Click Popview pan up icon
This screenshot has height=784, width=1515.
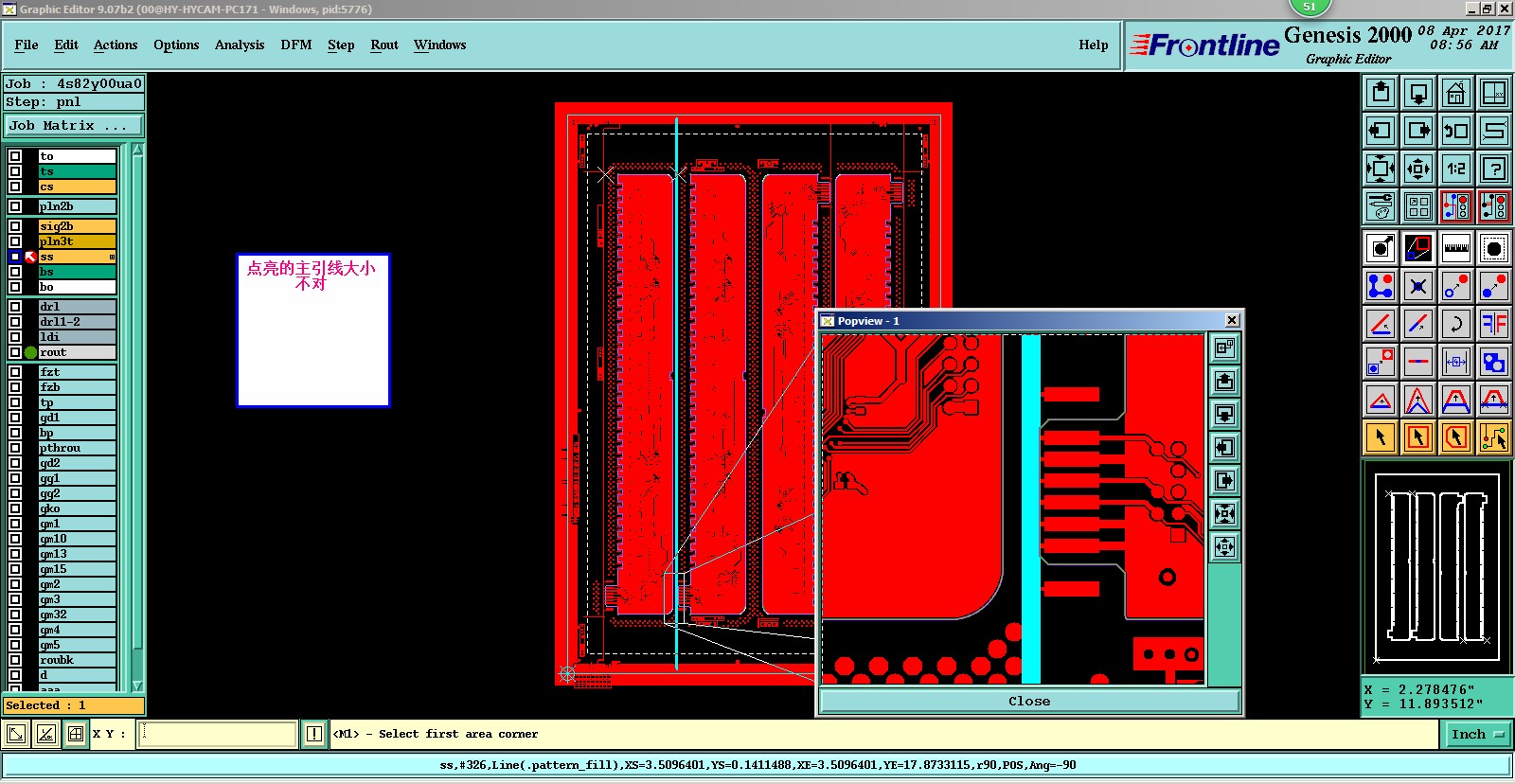1224,381
